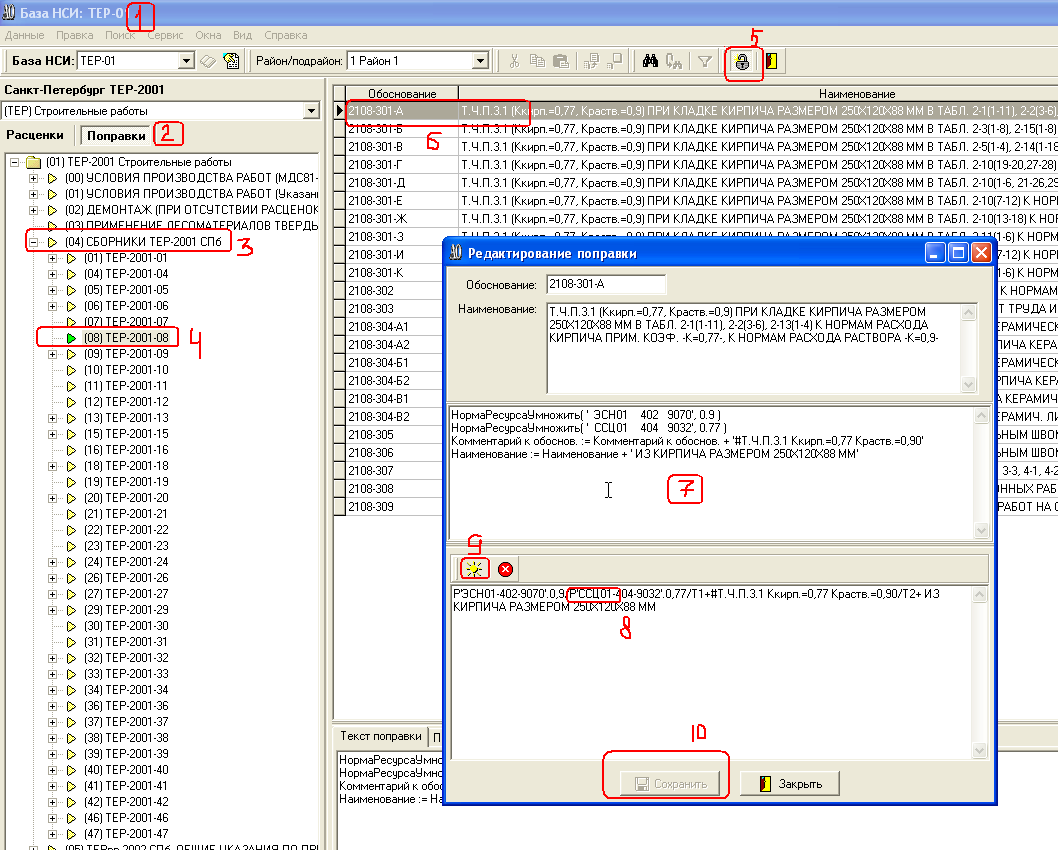Click the Редактирование поправки dialog title icon
Viewport: 1058px width, 850px height.
[455, 253]
